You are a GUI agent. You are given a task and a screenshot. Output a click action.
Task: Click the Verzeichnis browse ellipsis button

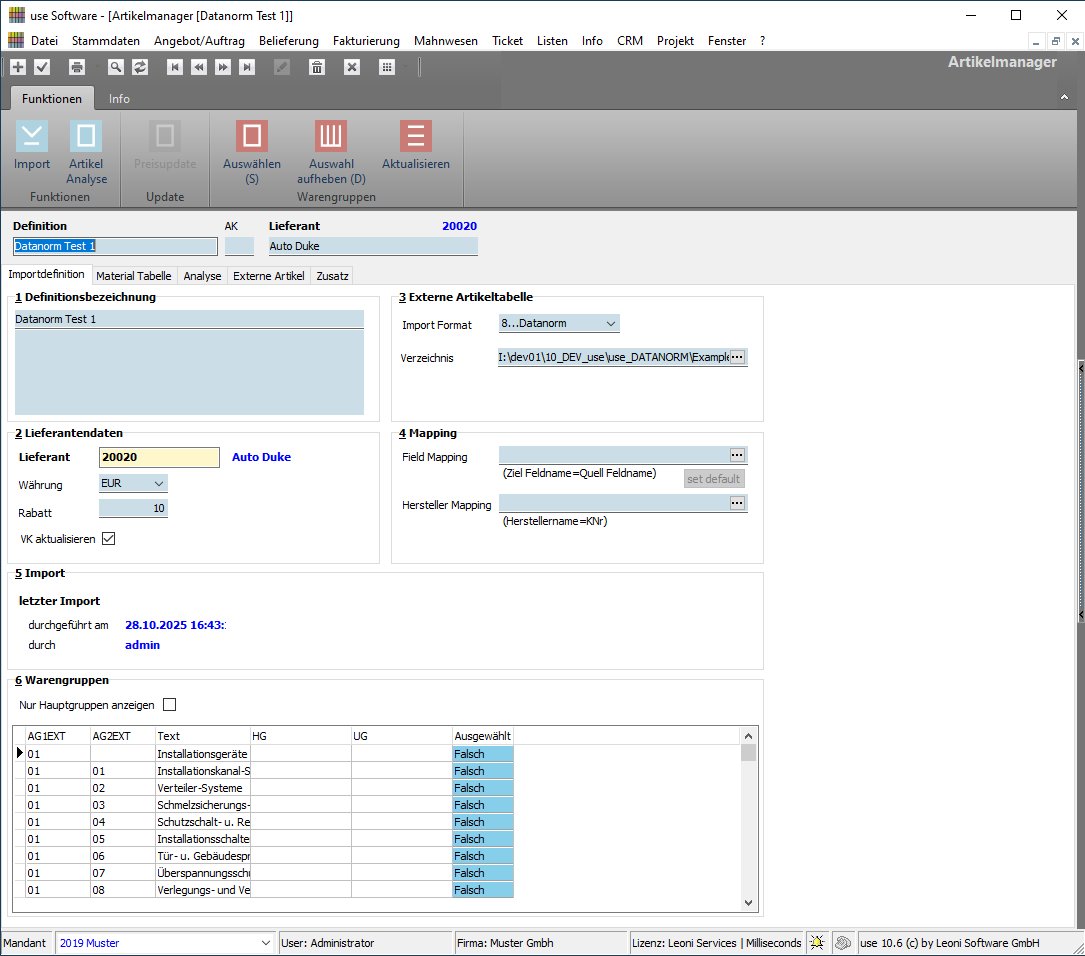[738, 357]
